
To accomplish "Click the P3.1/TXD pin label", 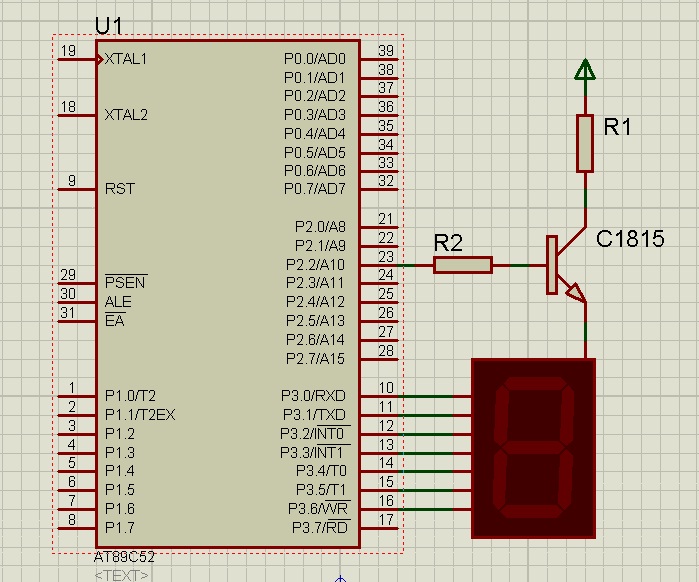I will (x=314, y=415).
